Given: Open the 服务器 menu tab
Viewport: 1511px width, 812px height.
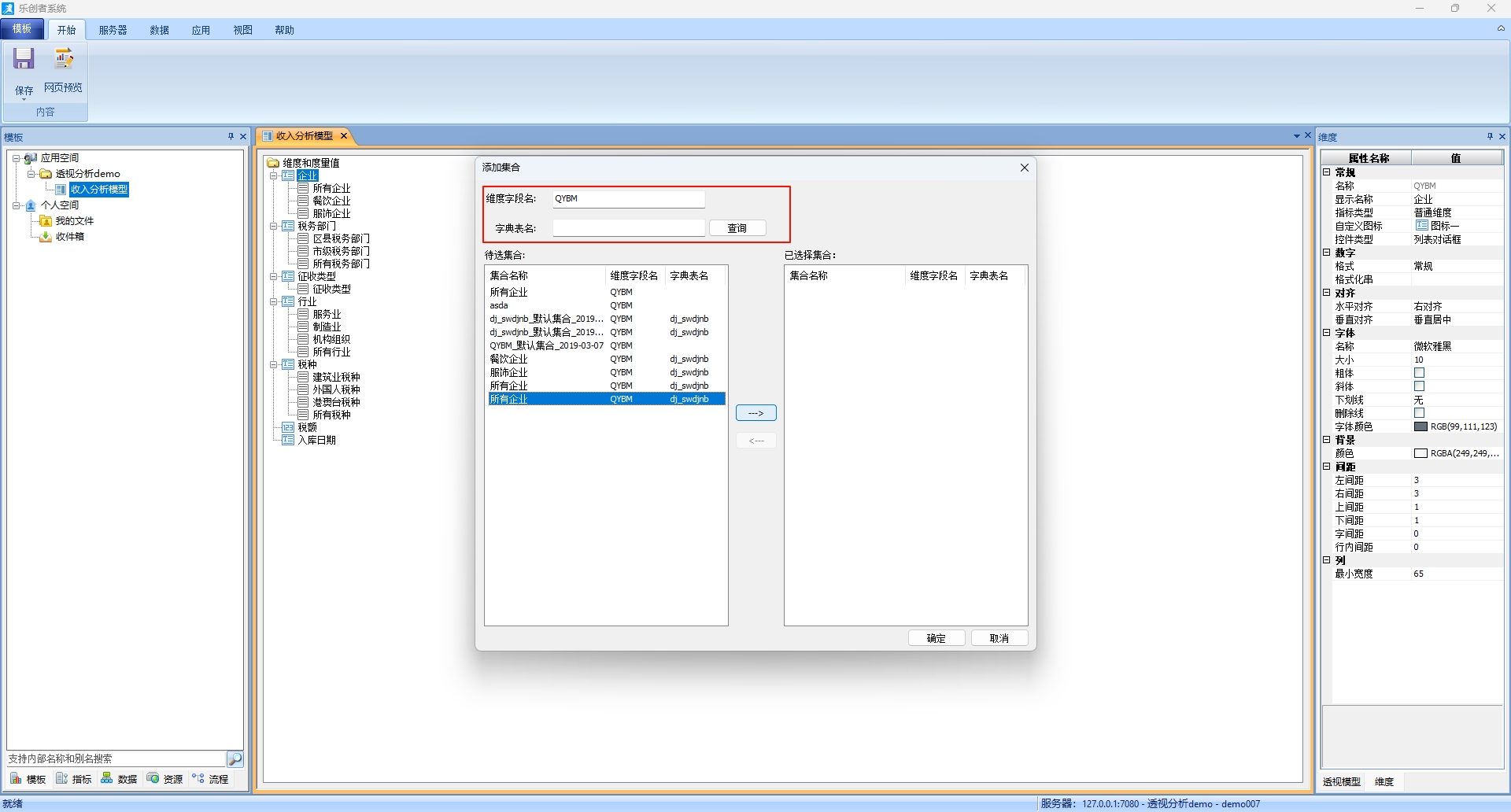Looking at the screenshot, I should [x=113, y=30].
